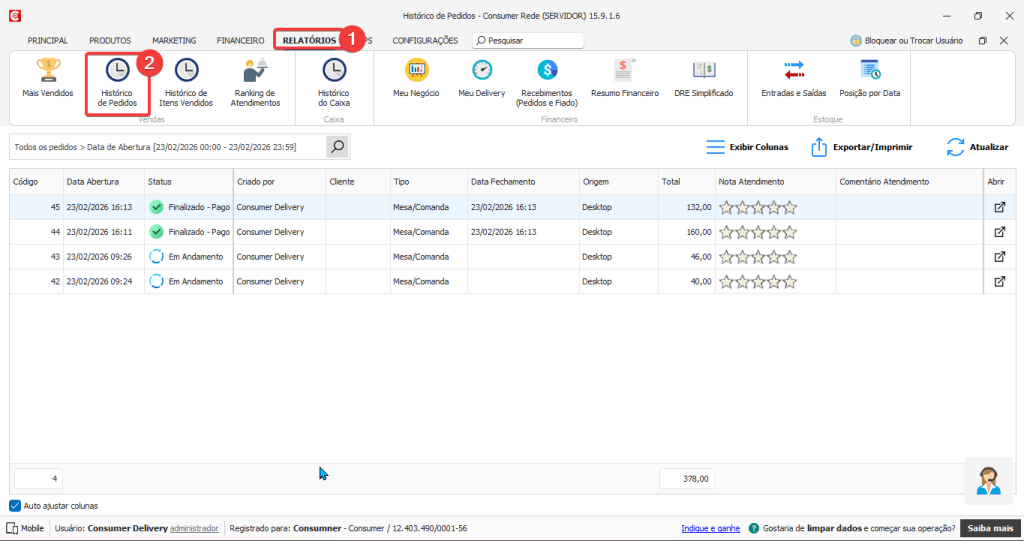
Task: Sort by Total column header
Action: (686, 182)
